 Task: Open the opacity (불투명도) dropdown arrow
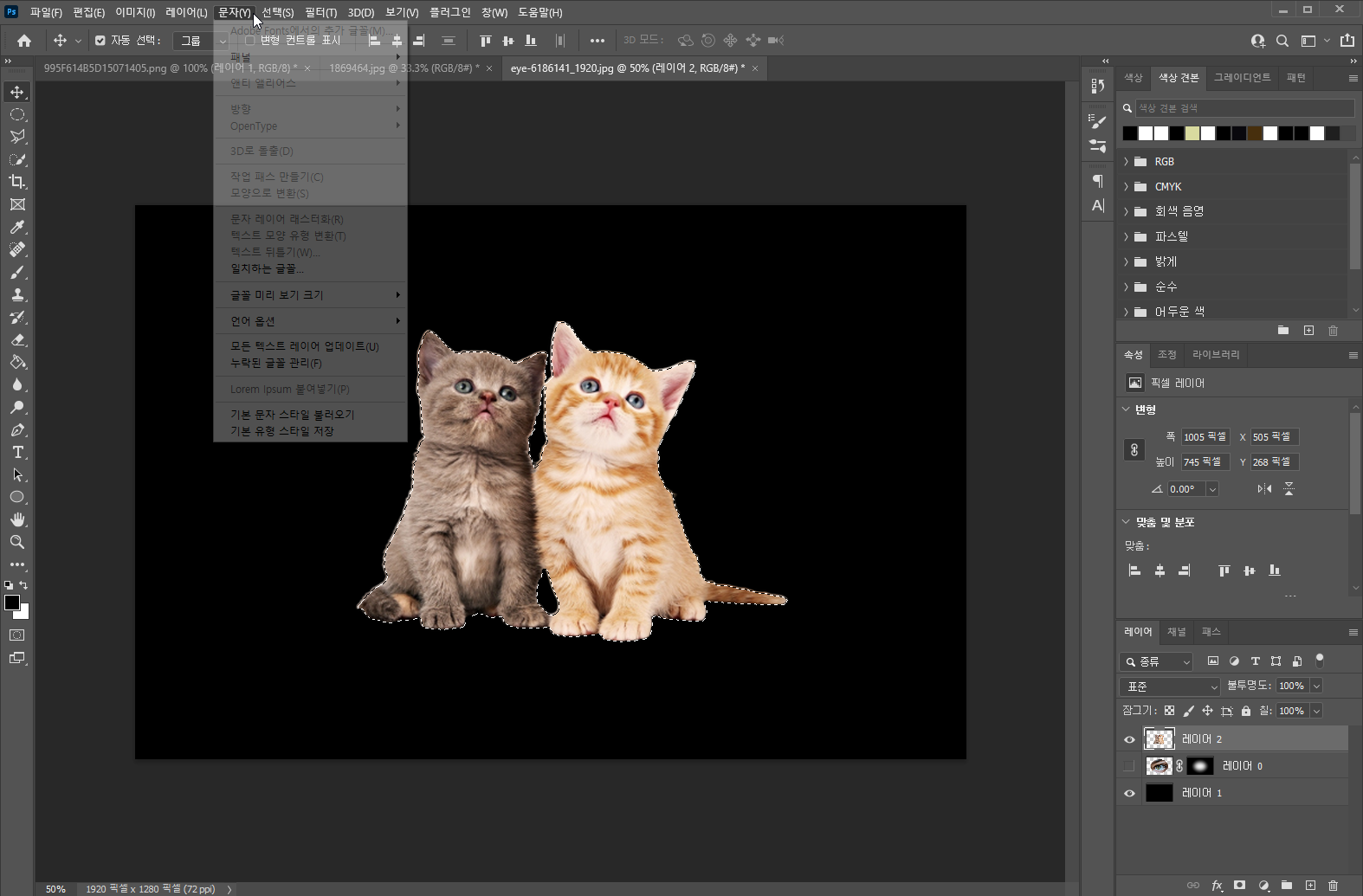[1316, 686]
